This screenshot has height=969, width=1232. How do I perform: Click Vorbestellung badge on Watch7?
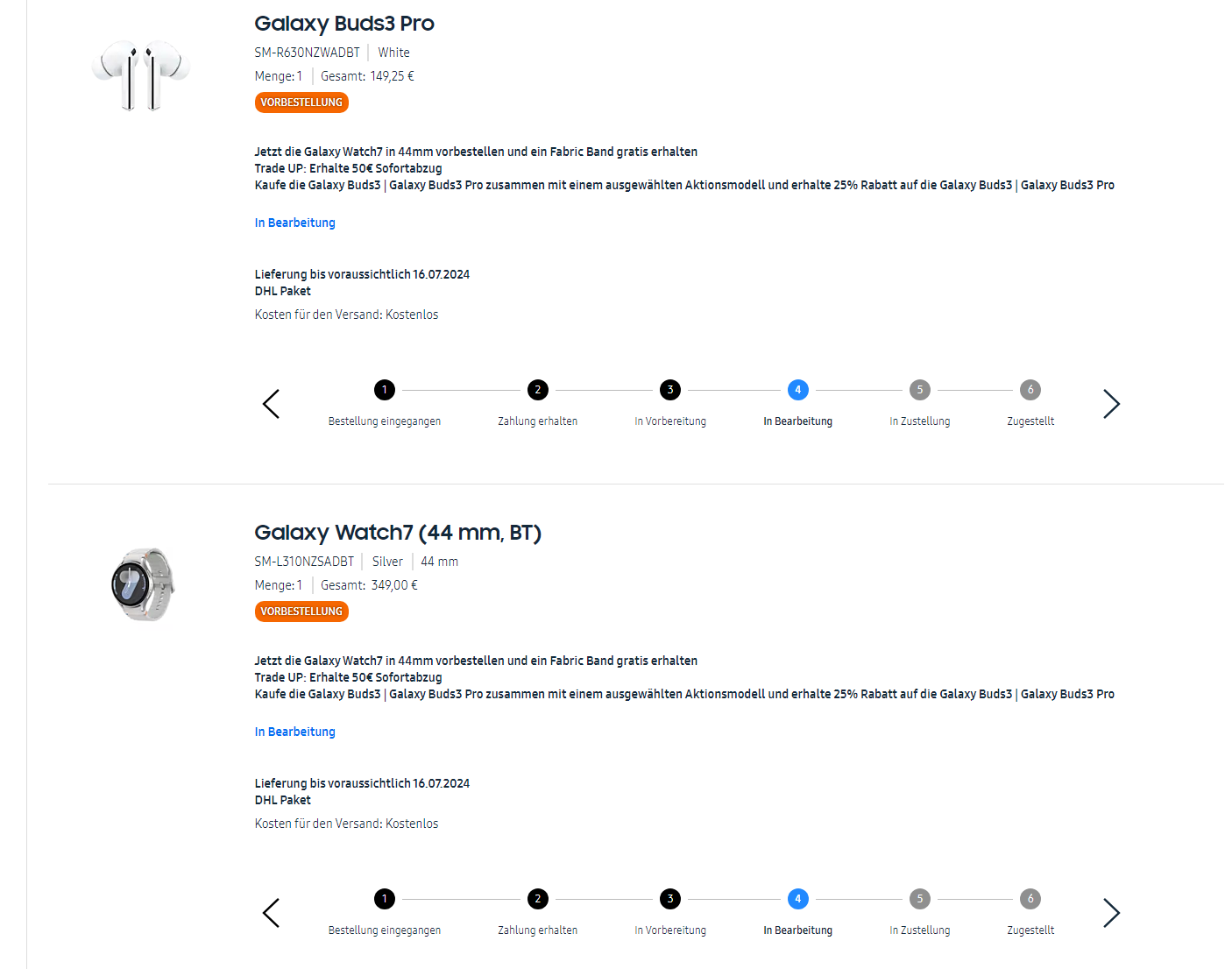(x=301, y=612)
